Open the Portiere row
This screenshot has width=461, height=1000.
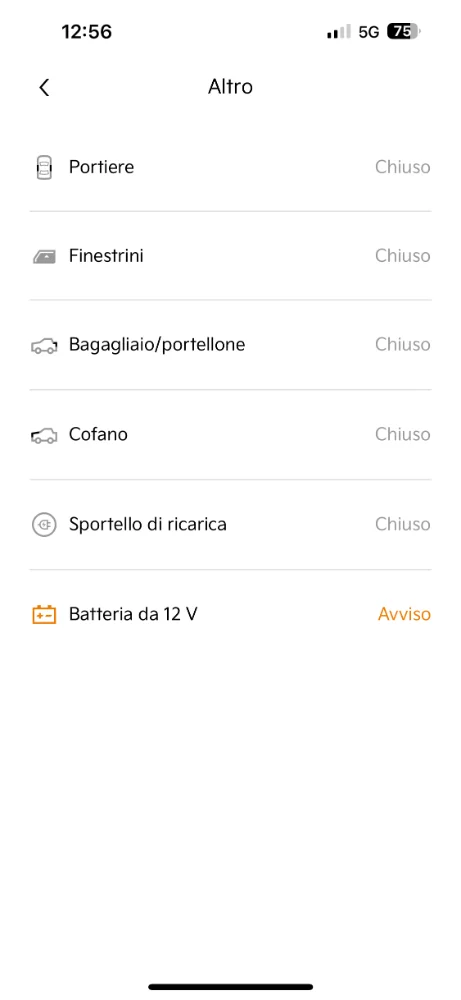230,168
